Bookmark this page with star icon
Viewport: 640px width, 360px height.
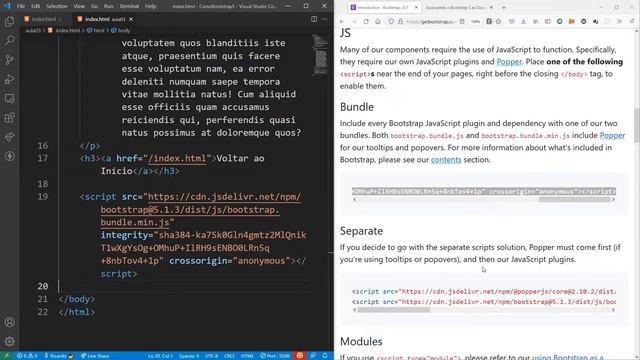click(x=498, y=22)
